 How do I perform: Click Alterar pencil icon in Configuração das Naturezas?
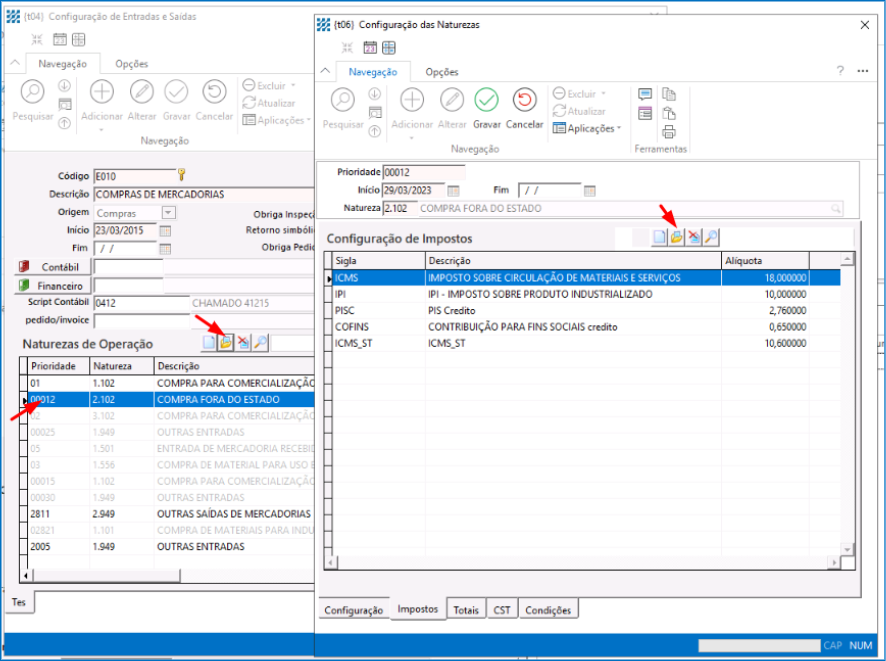coord(451,101)
